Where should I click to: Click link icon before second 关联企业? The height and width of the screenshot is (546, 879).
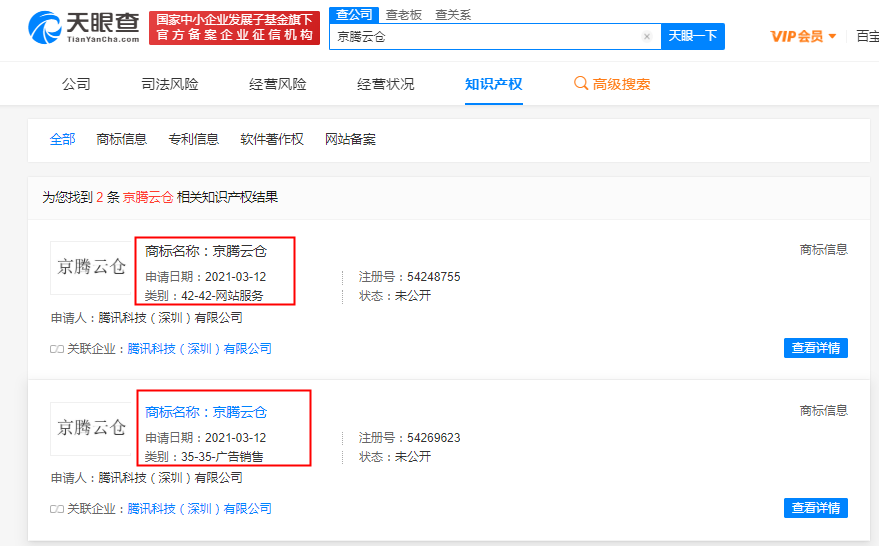(x=57, y=509)
